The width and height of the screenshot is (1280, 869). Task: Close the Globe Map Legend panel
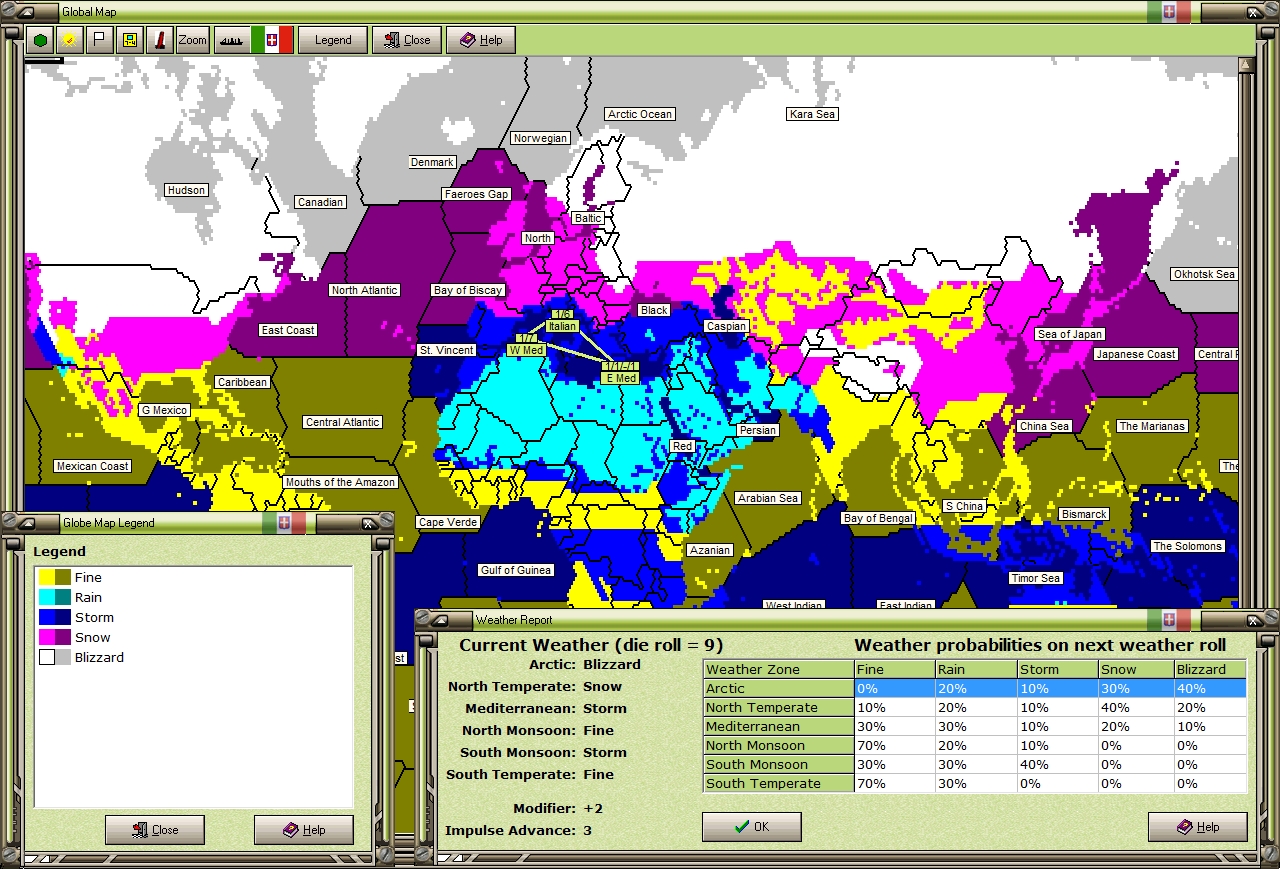coord(155,830)
